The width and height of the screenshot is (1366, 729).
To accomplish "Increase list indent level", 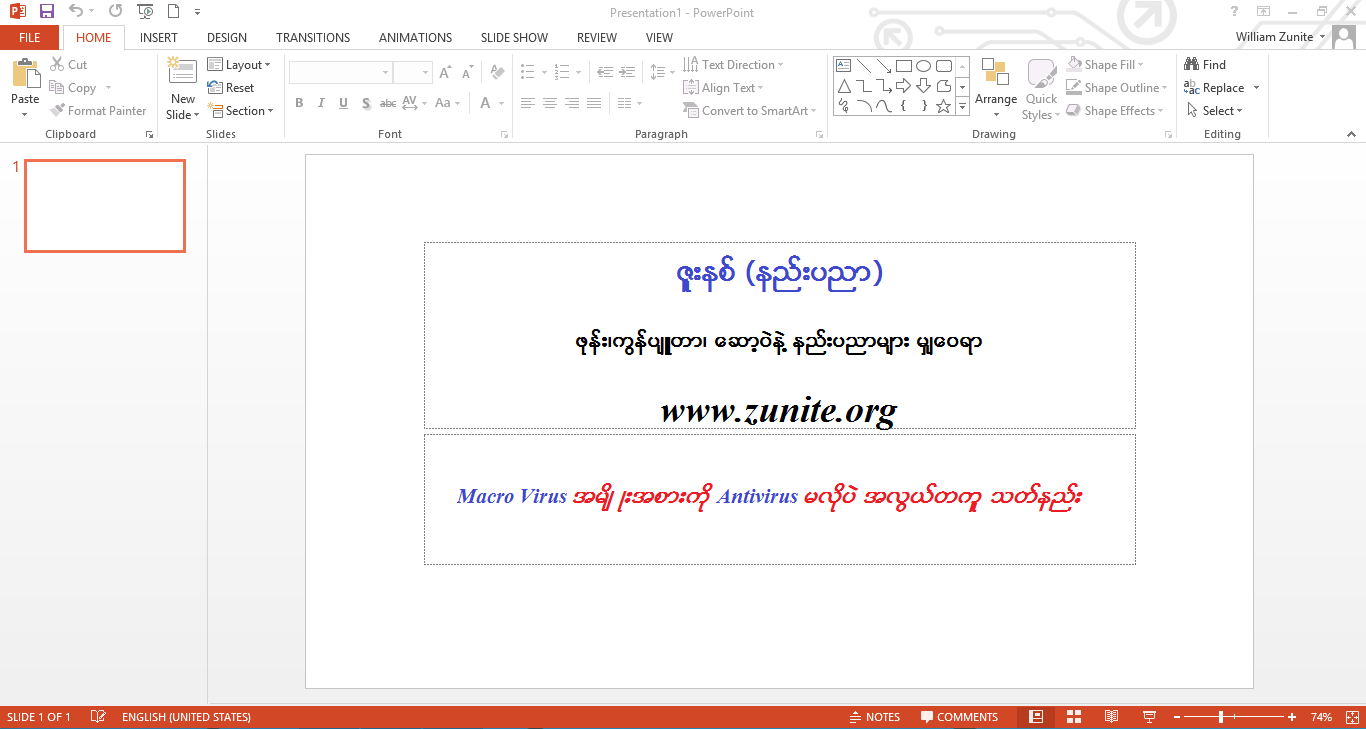I will click(628, 73).
